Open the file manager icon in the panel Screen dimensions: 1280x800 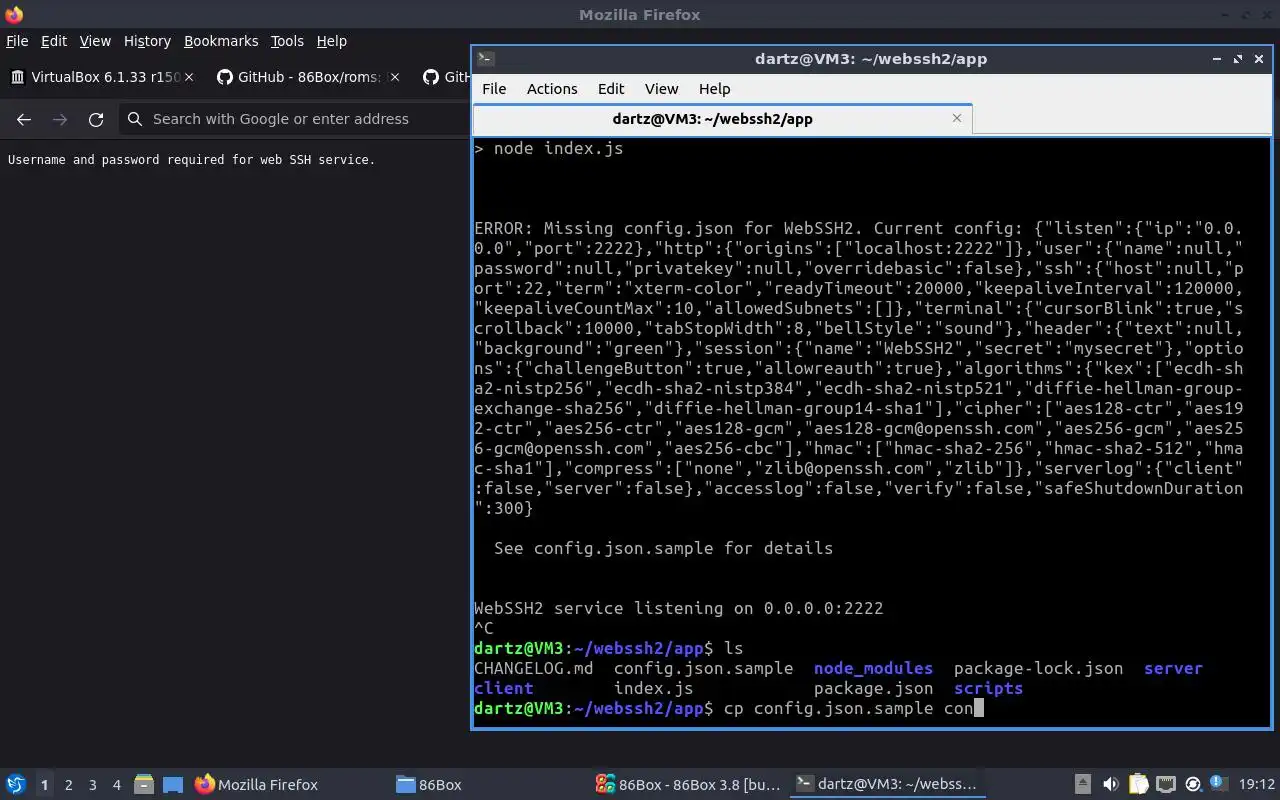coord(143,785)
